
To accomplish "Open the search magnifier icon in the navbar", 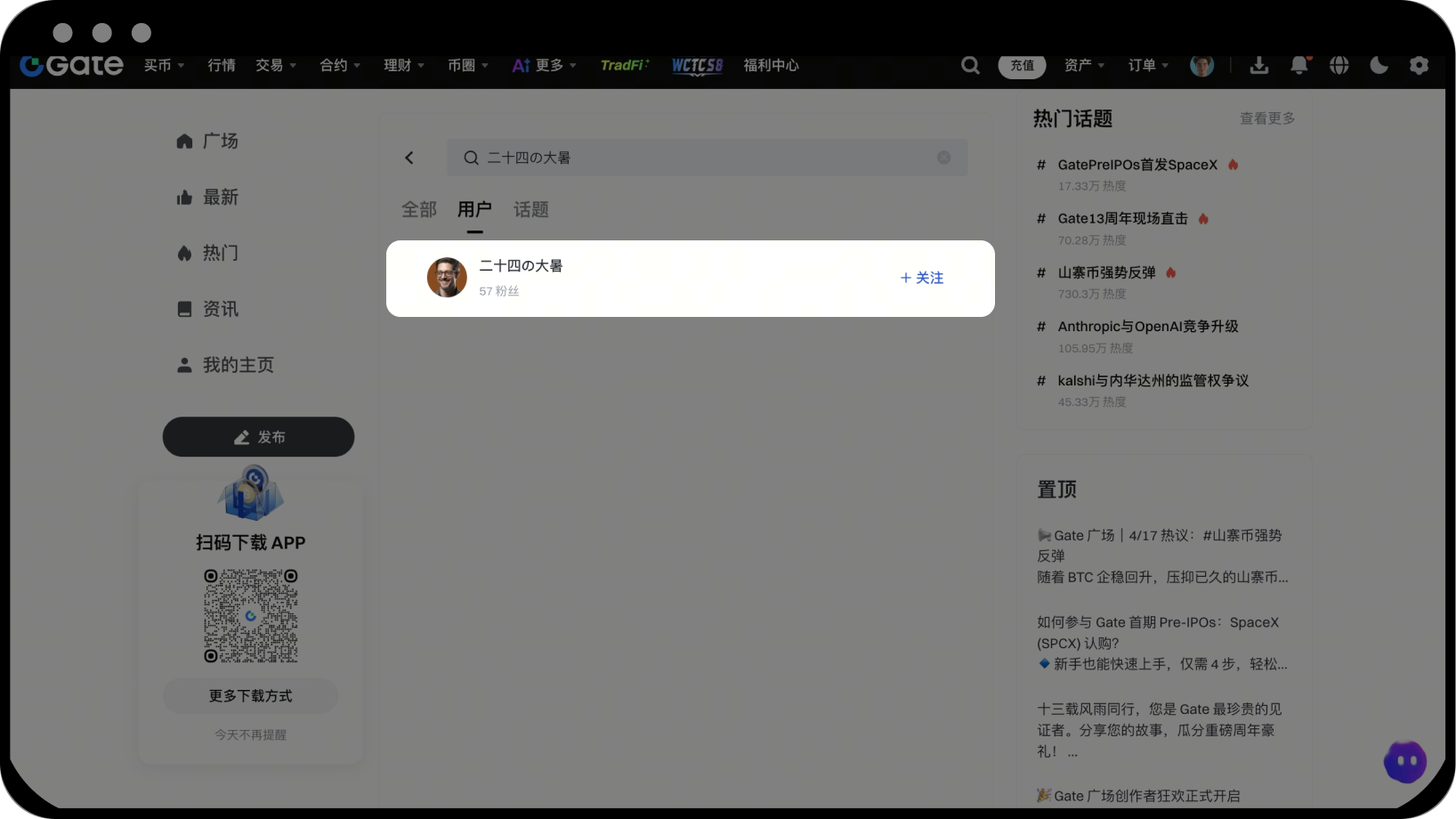I will tap(969, 65).
